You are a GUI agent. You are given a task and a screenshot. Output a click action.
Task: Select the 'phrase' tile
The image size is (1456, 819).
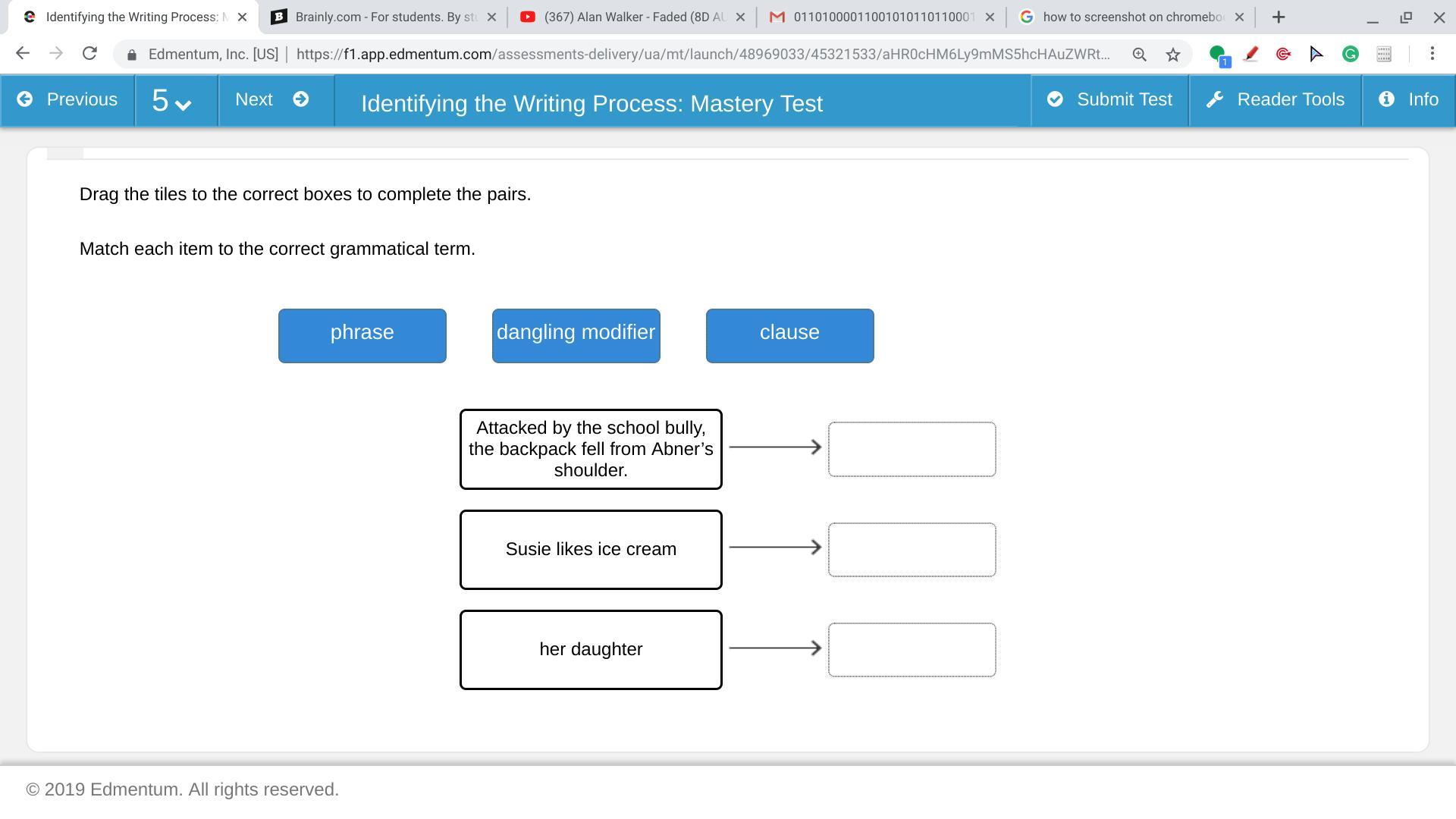pyautogui.click(x=362, y=336)
